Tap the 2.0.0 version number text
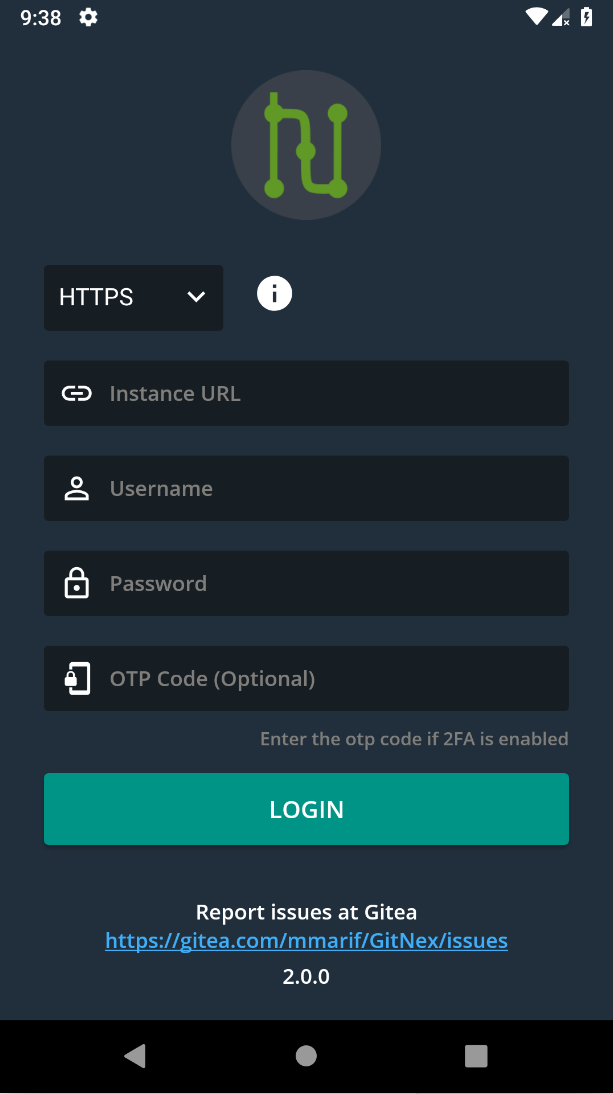 (306, 976)
